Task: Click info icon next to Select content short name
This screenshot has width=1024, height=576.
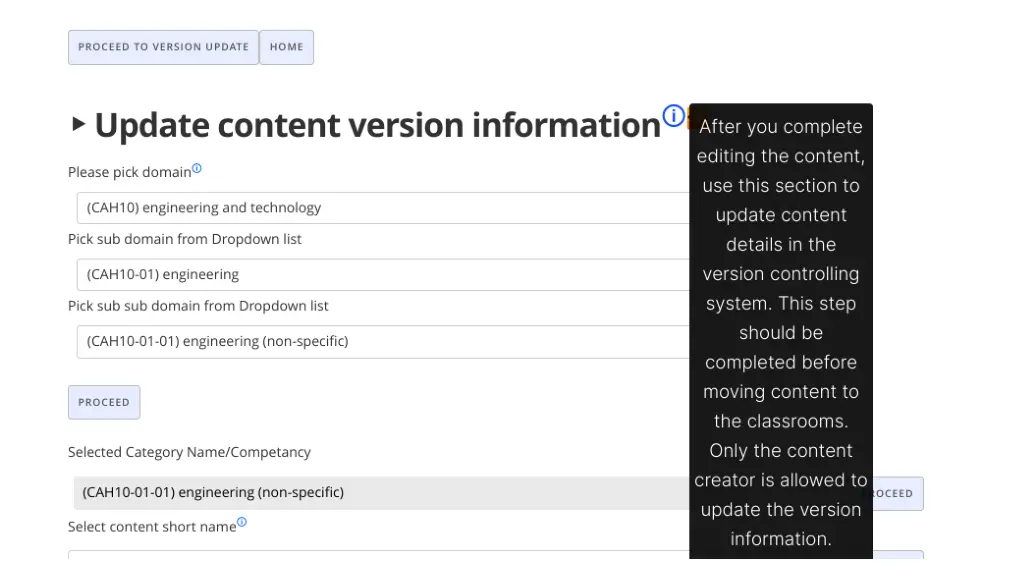Action: coord(242,522)
